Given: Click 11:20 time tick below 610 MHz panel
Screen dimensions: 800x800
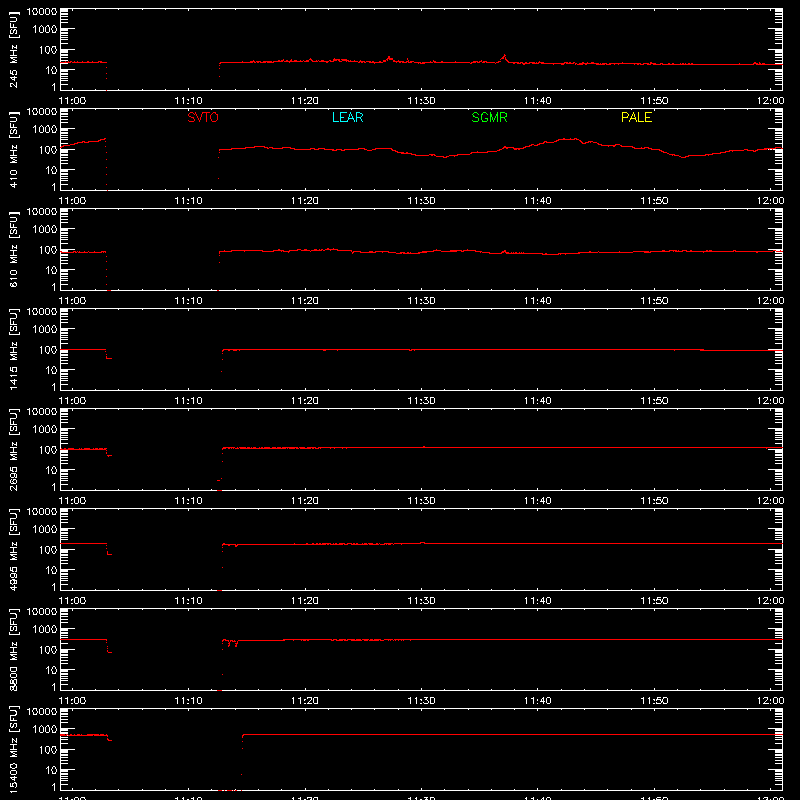Looking at the screenshot, I should point(305,301).
